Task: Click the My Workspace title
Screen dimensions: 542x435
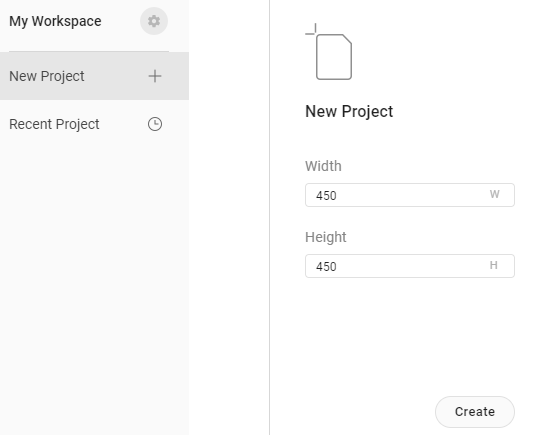Action: click(x=55, y=21)
